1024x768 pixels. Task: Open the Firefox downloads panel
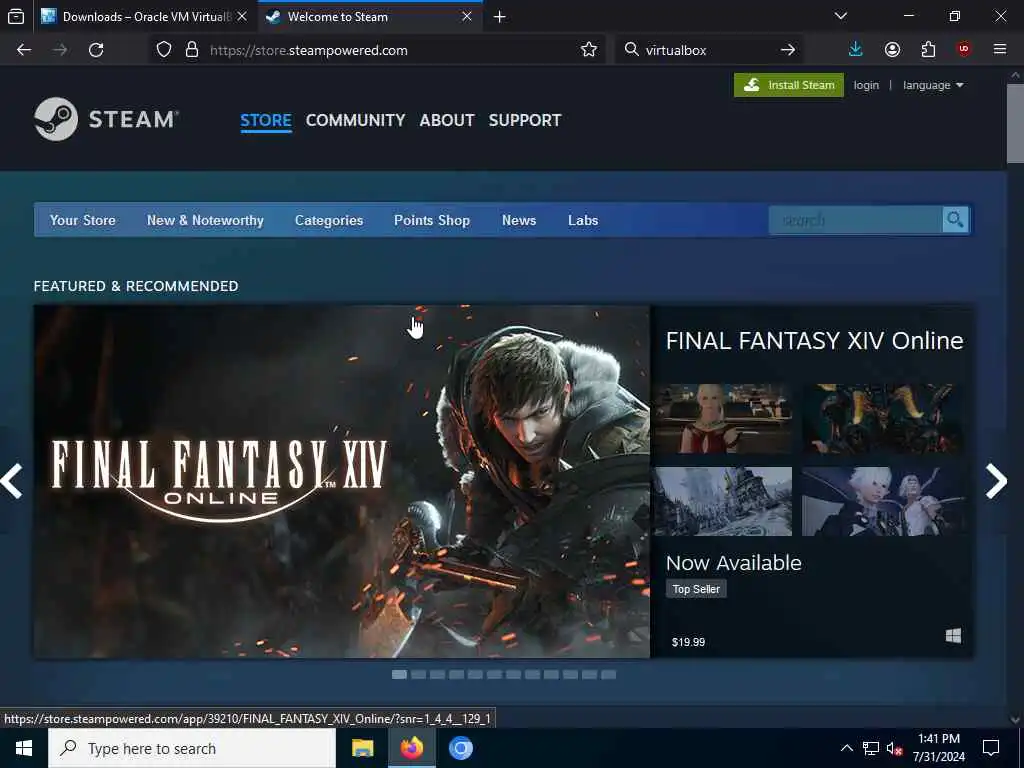tap(856, 50)
